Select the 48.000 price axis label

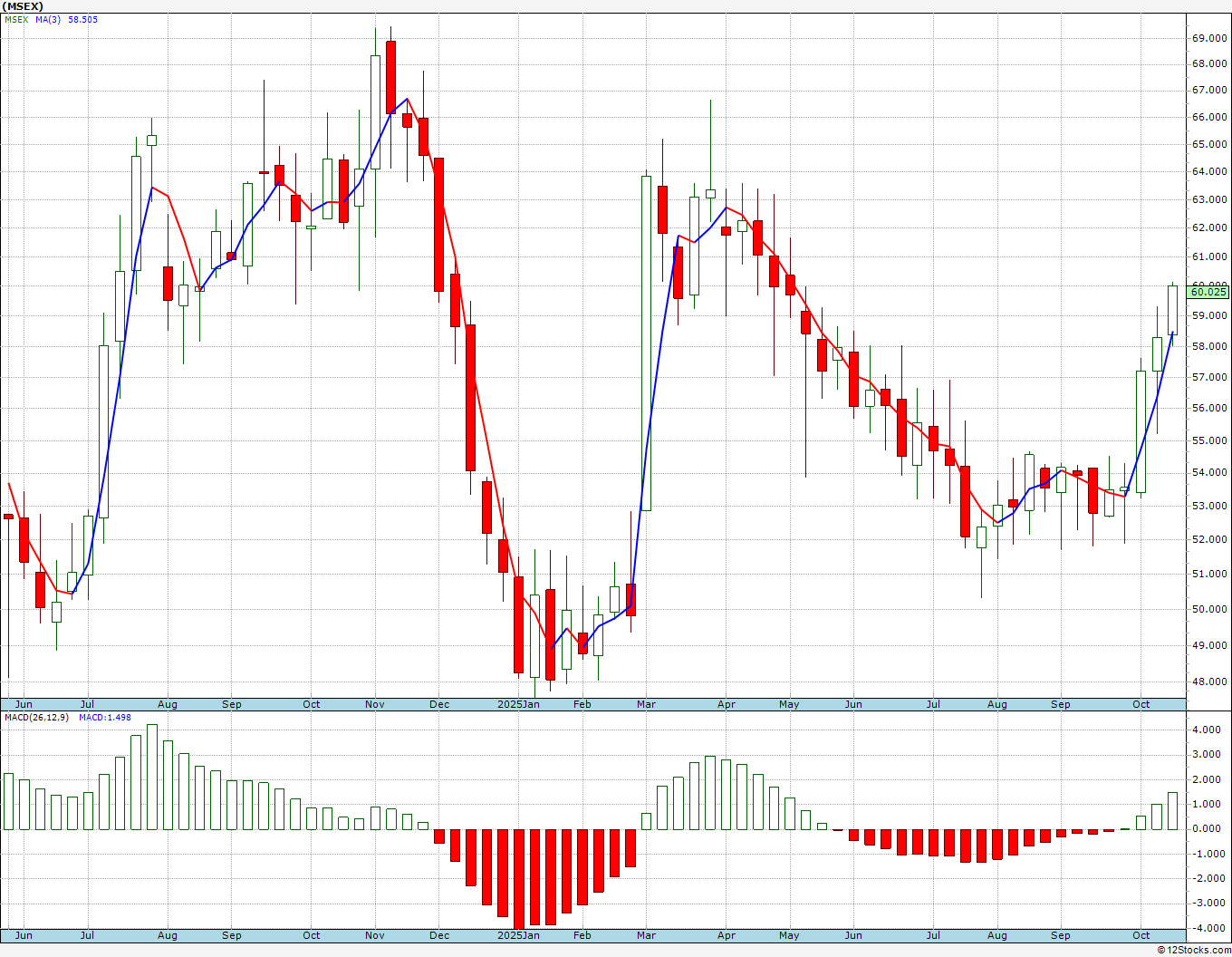(1210, 682)
